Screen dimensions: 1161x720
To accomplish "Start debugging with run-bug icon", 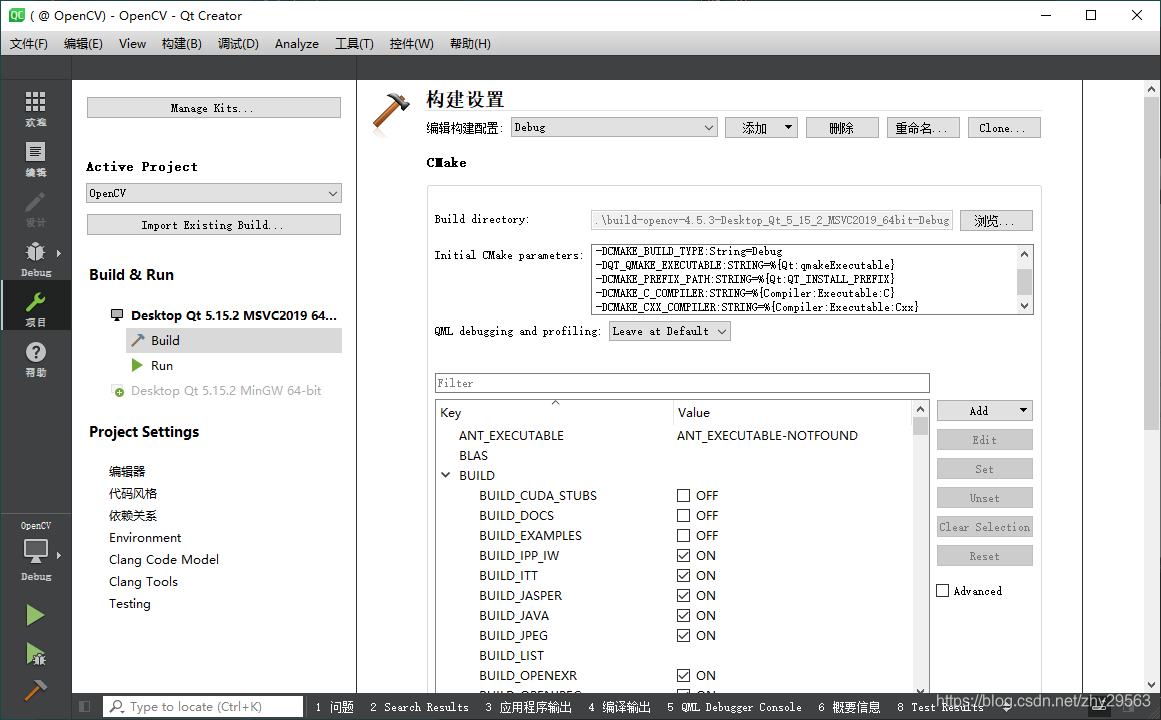I will point(35,654).
